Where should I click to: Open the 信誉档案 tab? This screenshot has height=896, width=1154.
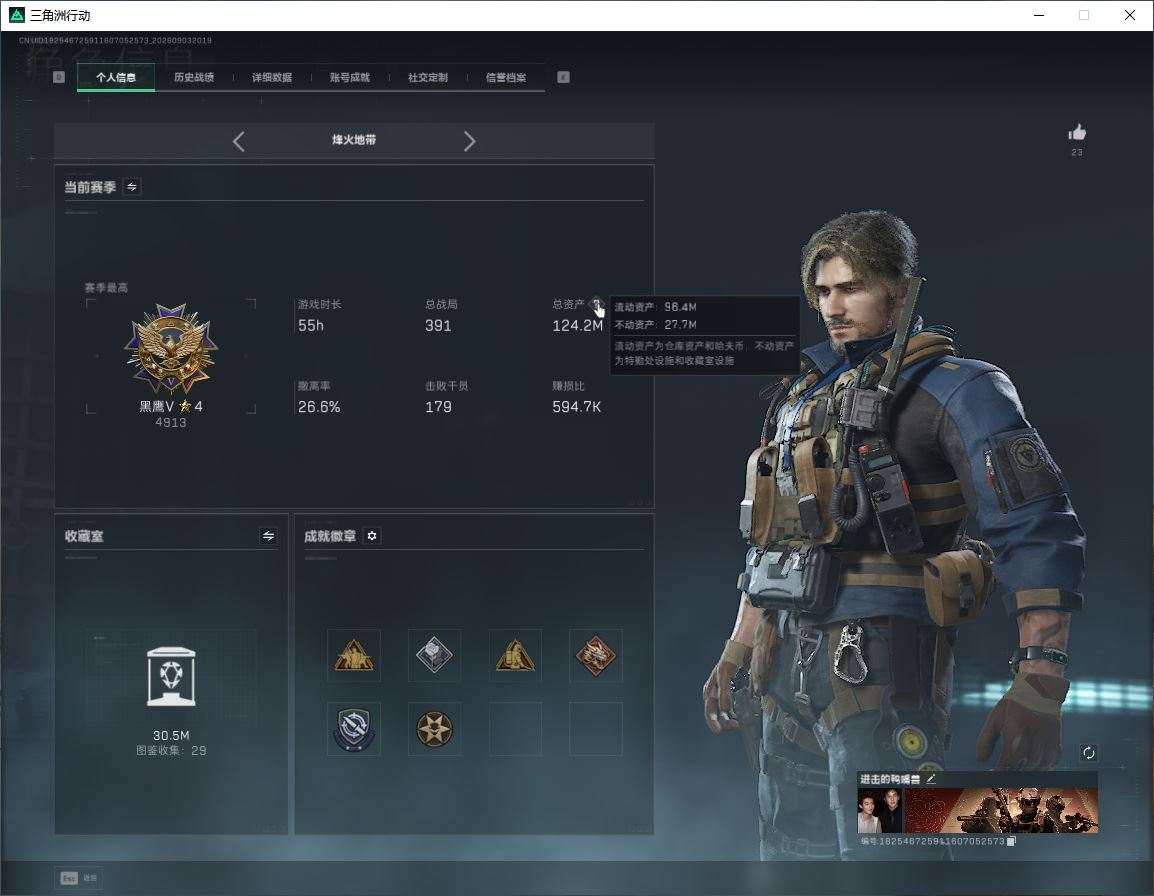(x=506, y=77)
